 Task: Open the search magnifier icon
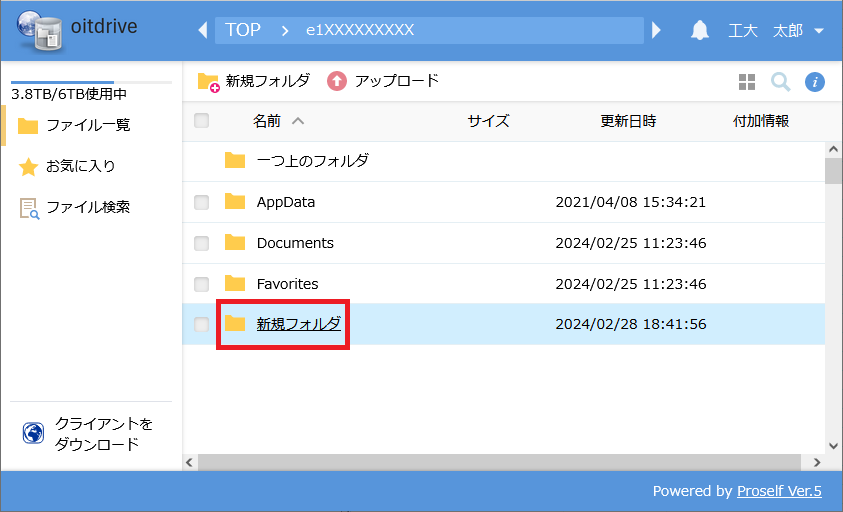click(x=780, y=81)
